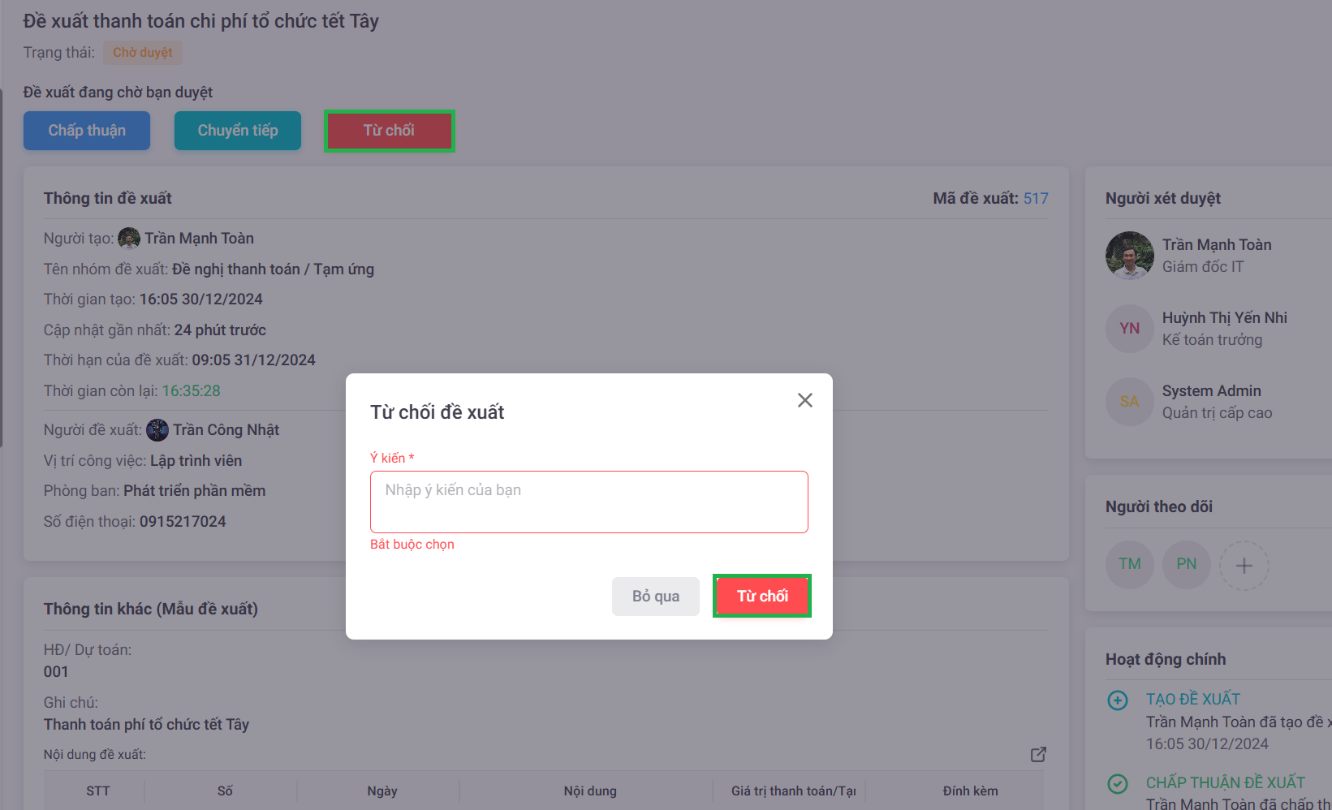
Task: Confirm rejection with dialog Từ chối button
Action: pyautogui.click(x=762, y=596)
